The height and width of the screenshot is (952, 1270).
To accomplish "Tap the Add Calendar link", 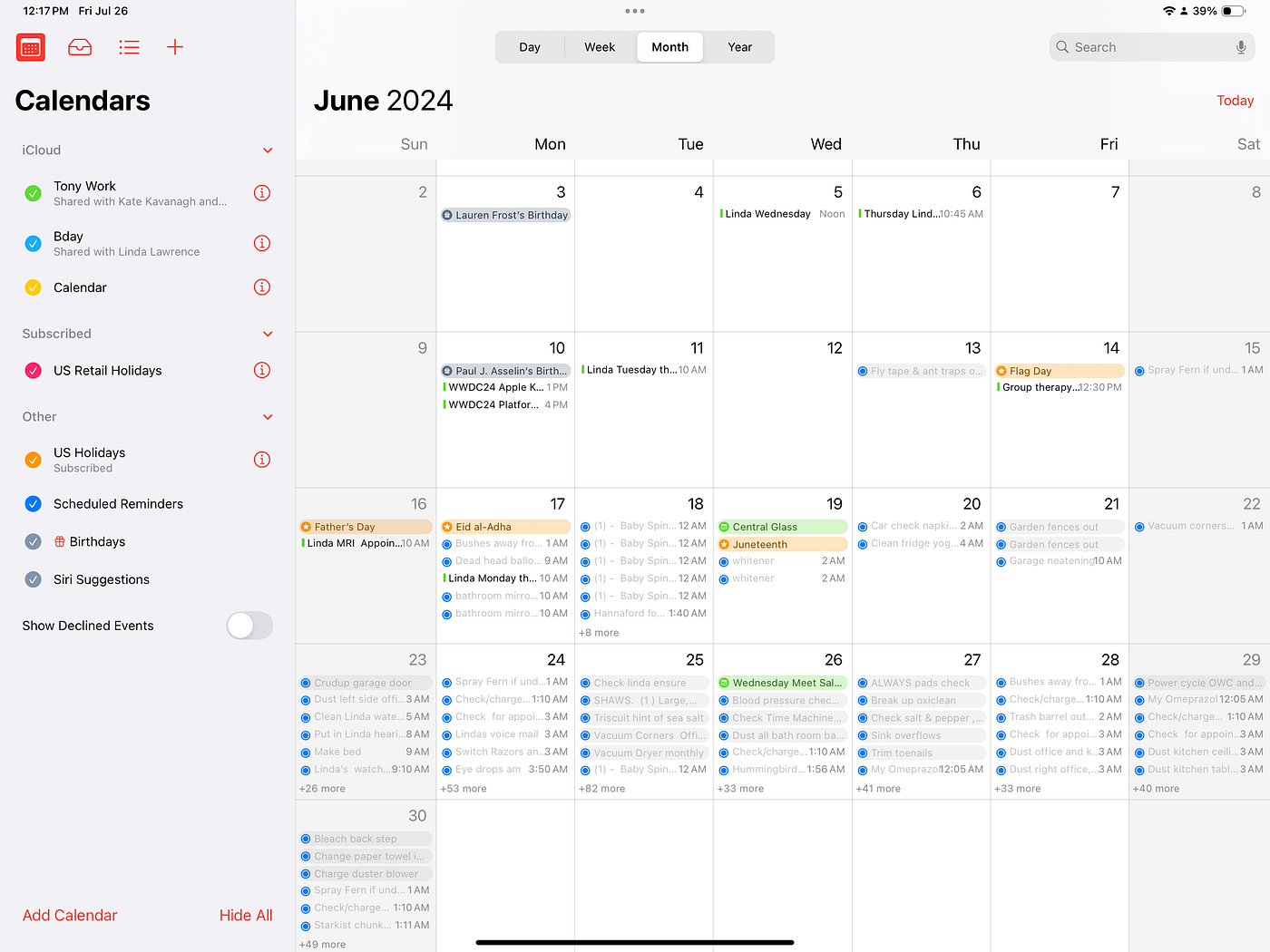I will (x=69, y=915).
